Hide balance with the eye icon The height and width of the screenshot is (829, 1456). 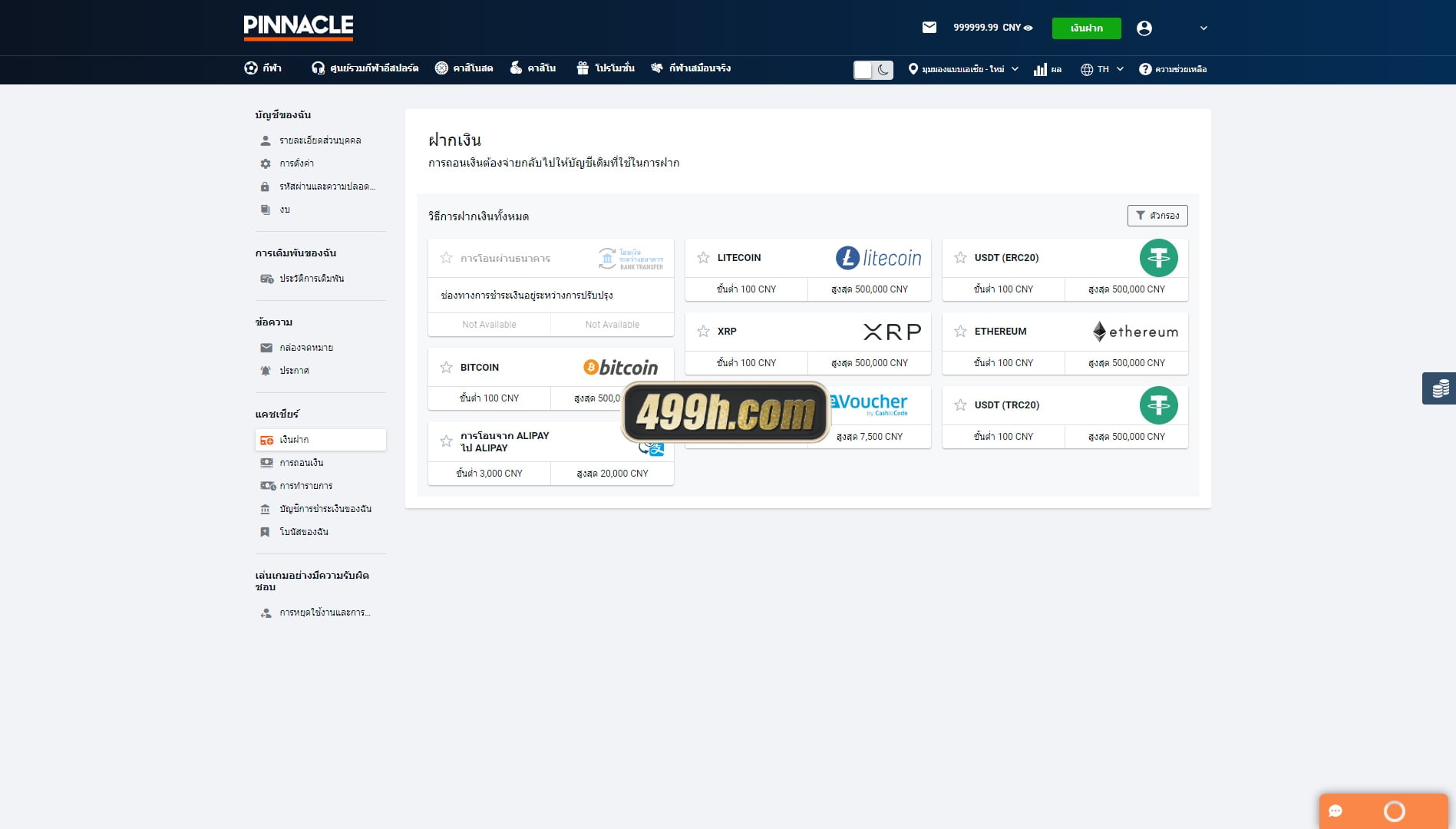pyautogui.click(x=1028, y=28)
